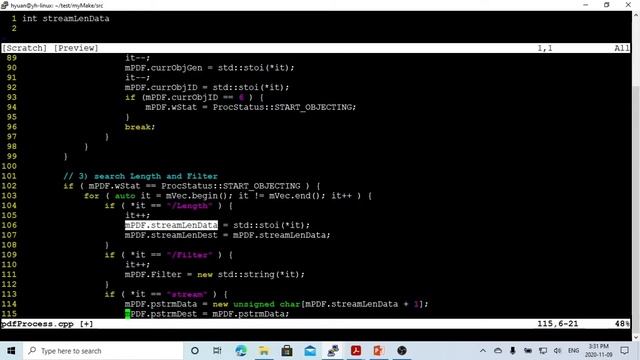This screenshot has width=640, height=360.
Task: Open the volume speaker tray icon
Action: pos(558,351)
